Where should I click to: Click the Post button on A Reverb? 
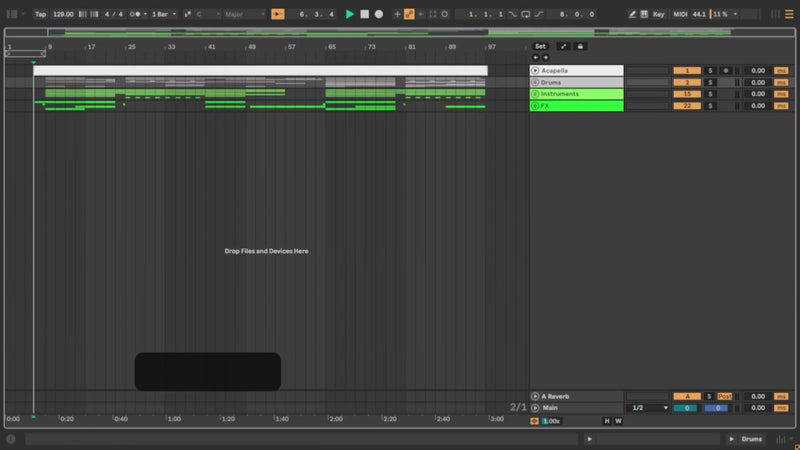[x=725, y=397]
